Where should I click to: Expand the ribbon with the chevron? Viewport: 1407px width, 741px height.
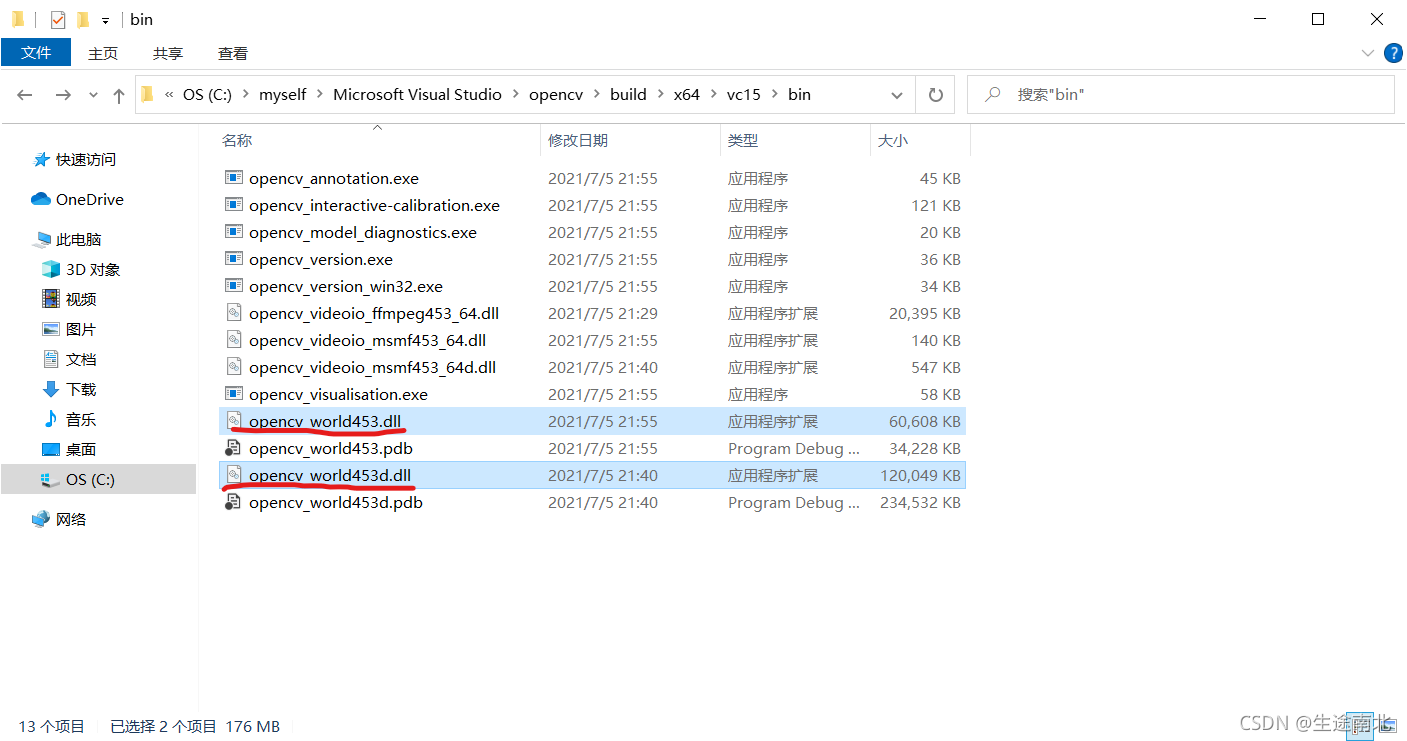1368,53
